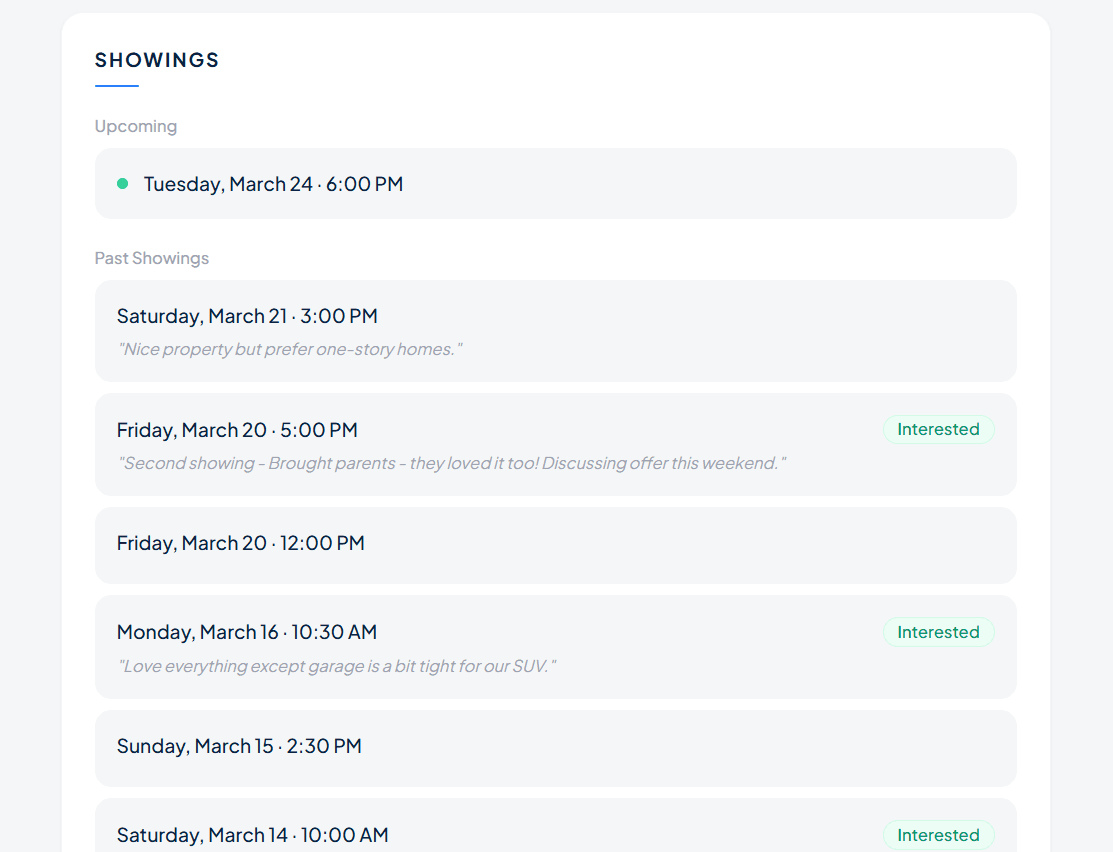This screenshot has width=1113, height=852.
Task: Click the "Second showing - Brought parents" feedback note
Action: [x=452, y=463]
